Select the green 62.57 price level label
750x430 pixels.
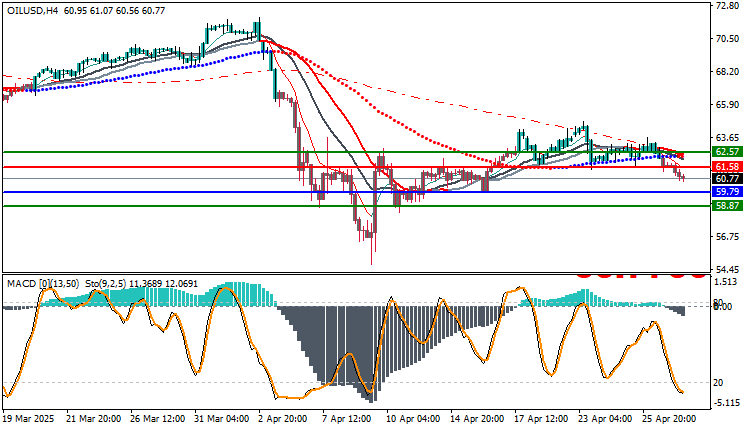(728, 152)
